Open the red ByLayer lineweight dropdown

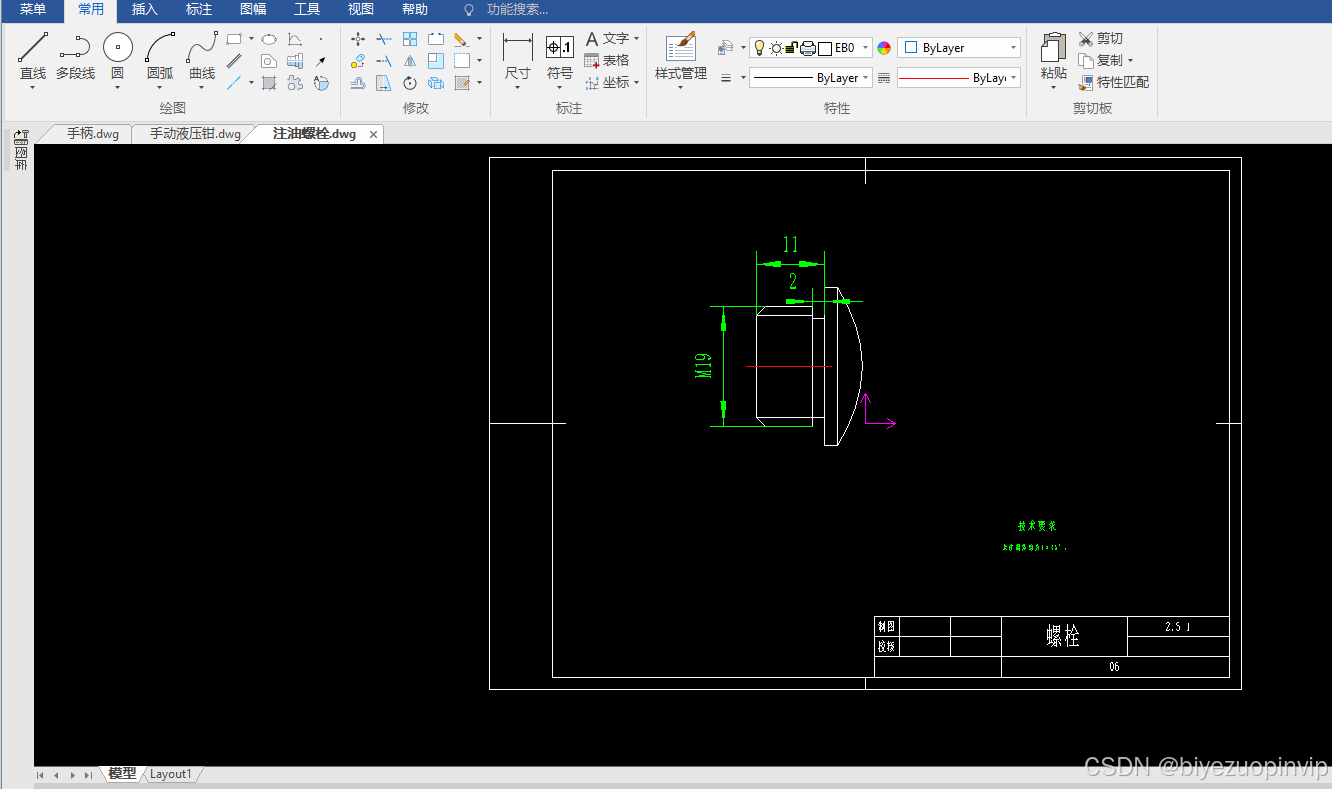pyautogui.click(x=1013, y=78)
